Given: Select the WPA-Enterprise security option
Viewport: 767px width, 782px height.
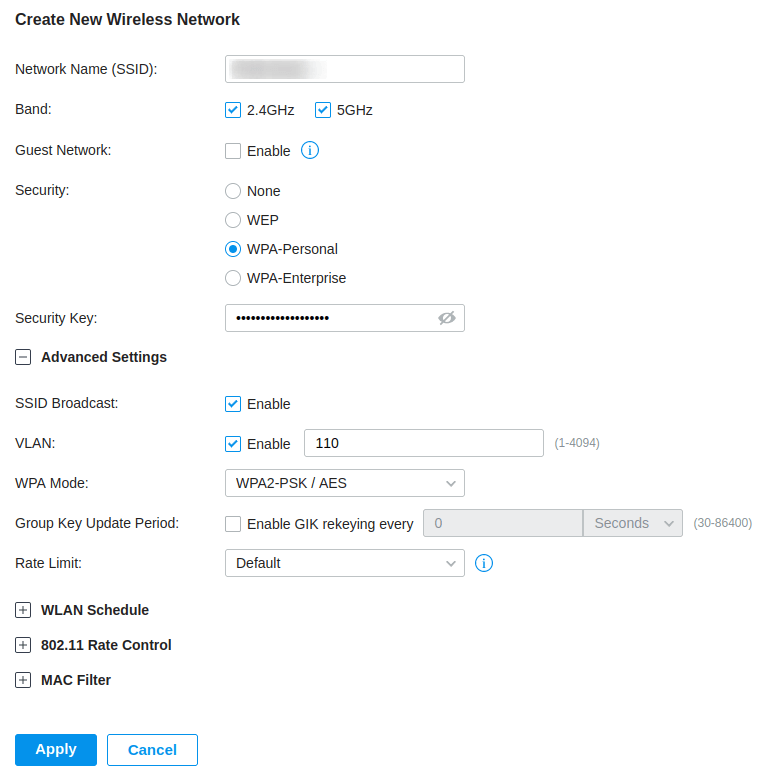Looking at the screenshot, I should (233, 278).
